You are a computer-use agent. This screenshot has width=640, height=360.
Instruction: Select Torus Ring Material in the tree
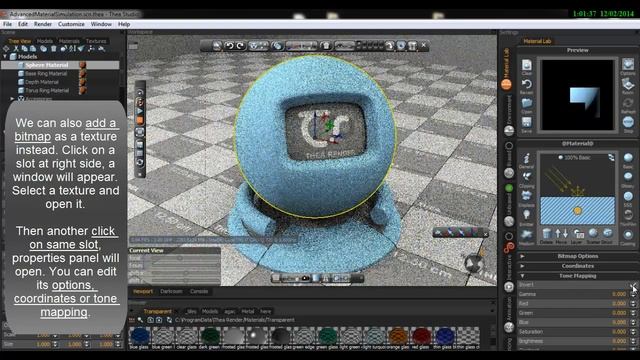pos(47,91)
